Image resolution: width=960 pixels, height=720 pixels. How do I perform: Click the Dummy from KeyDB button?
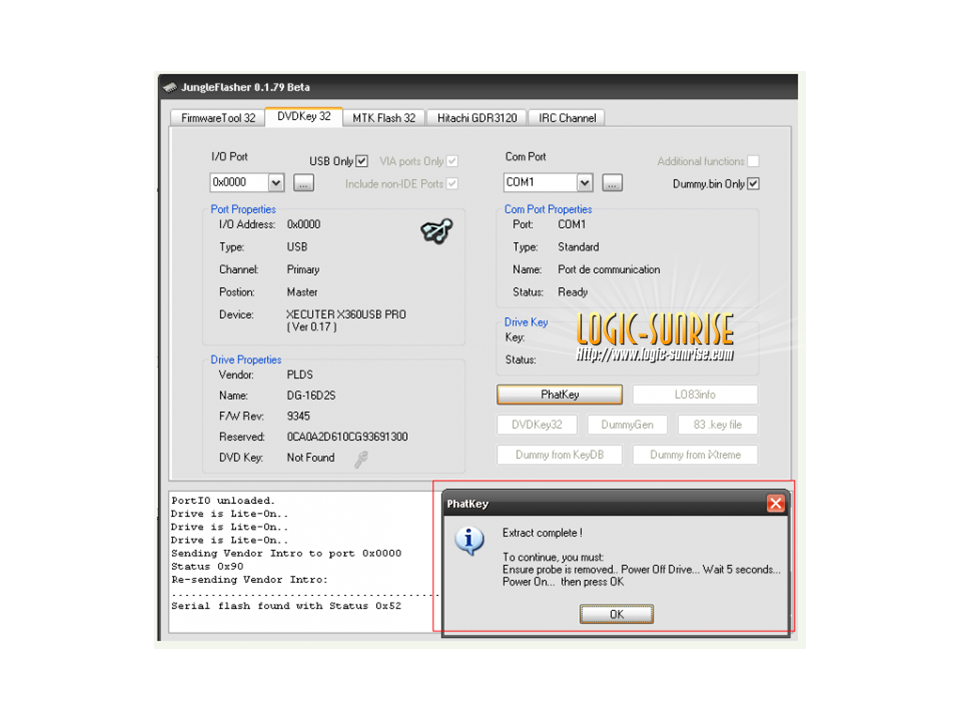point(560,455)
